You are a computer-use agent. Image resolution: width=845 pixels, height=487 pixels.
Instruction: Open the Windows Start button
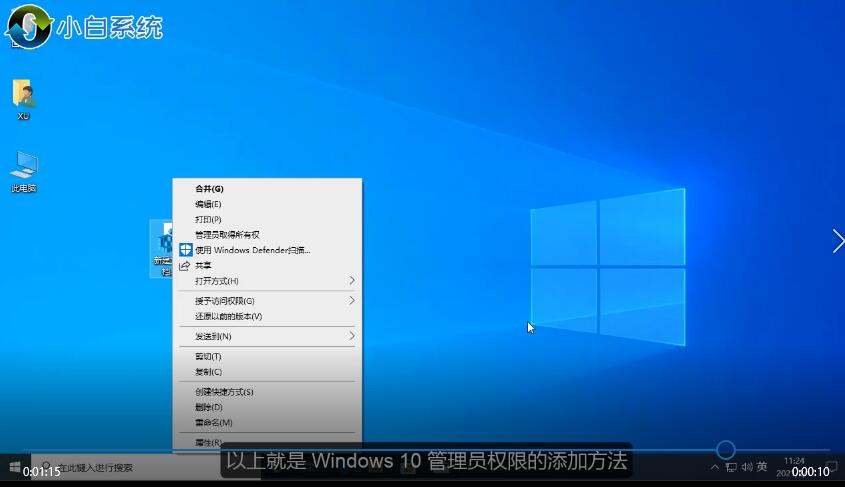14,467
